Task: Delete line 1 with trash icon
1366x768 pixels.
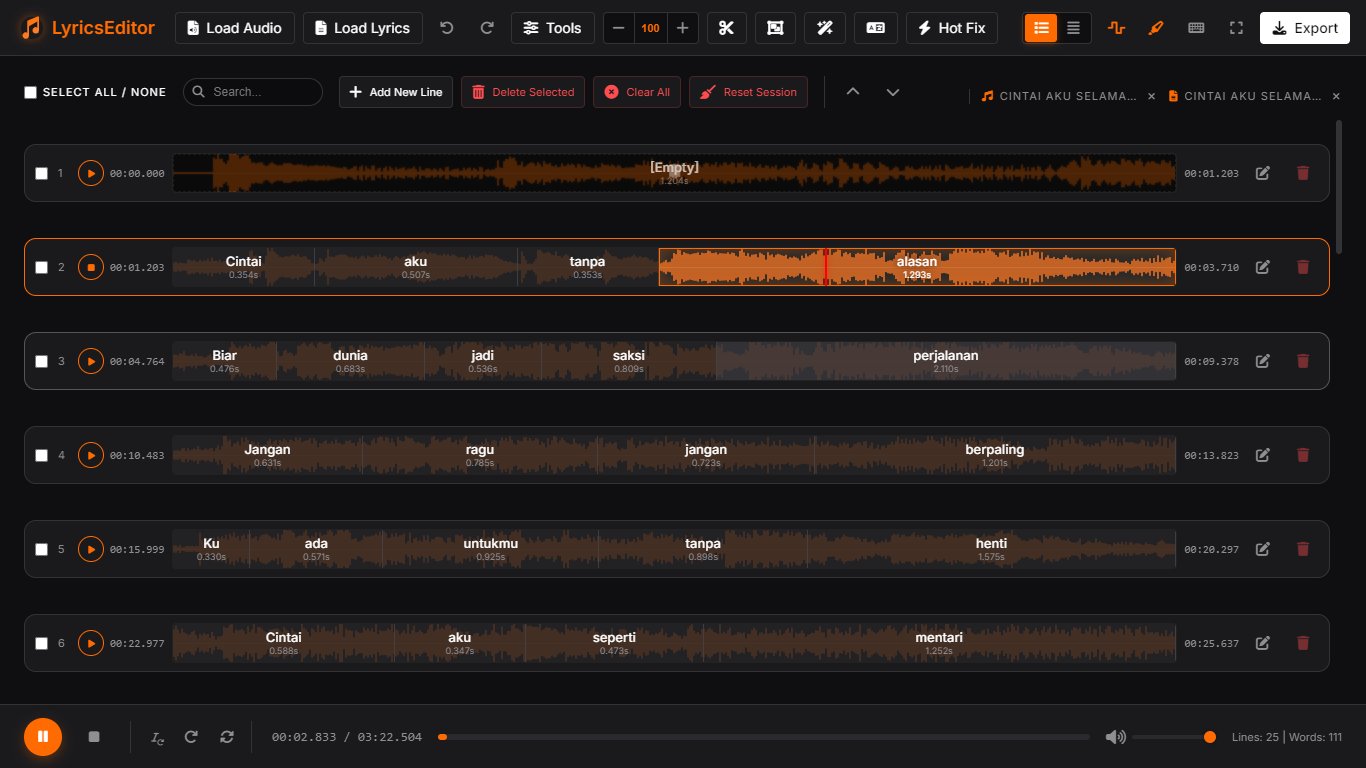Action: (1302, 173)
